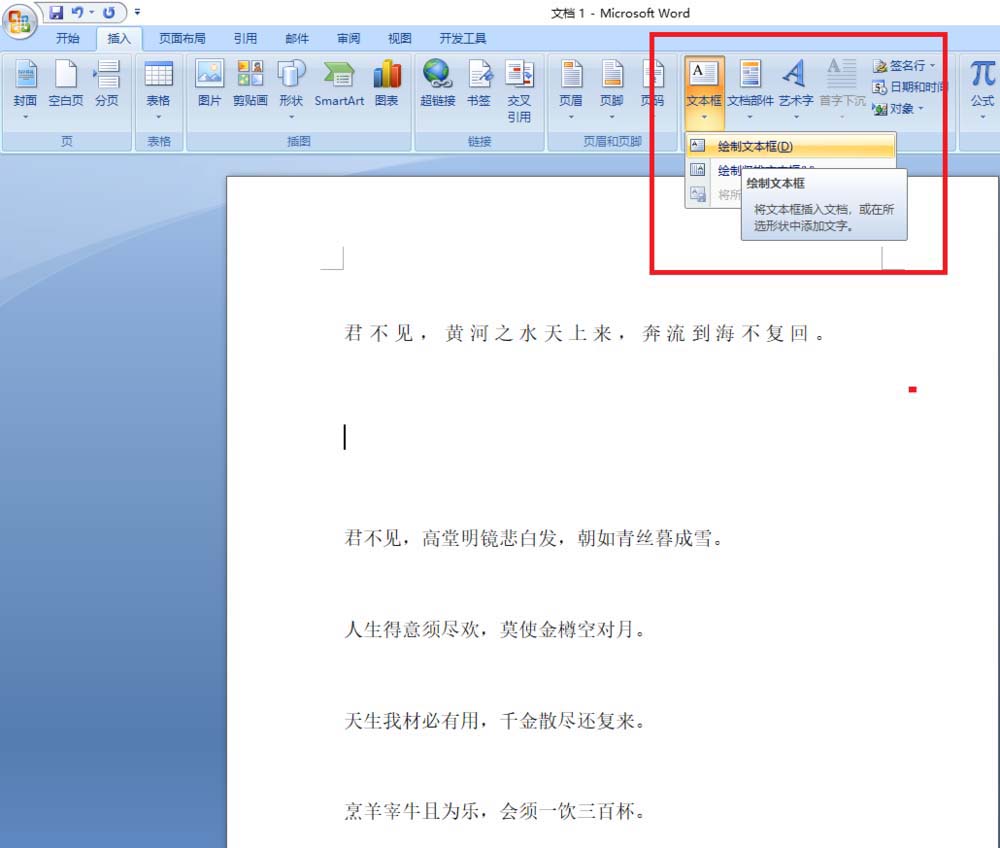
Task: Expand the footer dropdown arrow
Action: 612,117
